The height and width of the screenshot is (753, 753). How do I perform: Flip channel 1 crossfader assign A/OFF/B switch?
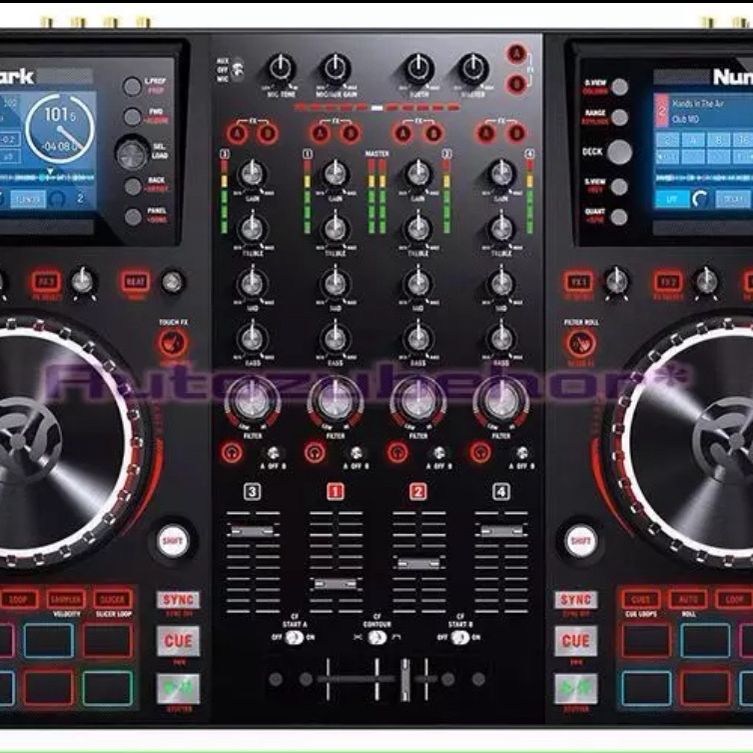click(356, 452)
